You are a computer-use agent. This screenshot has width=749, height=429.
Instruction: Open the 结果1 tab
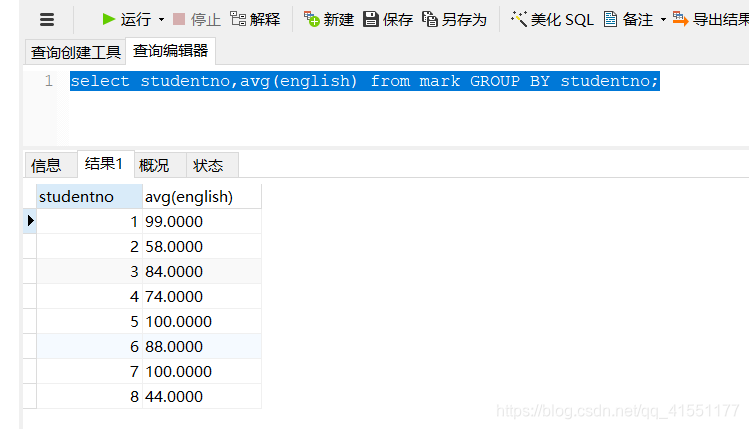click(106, 164)
